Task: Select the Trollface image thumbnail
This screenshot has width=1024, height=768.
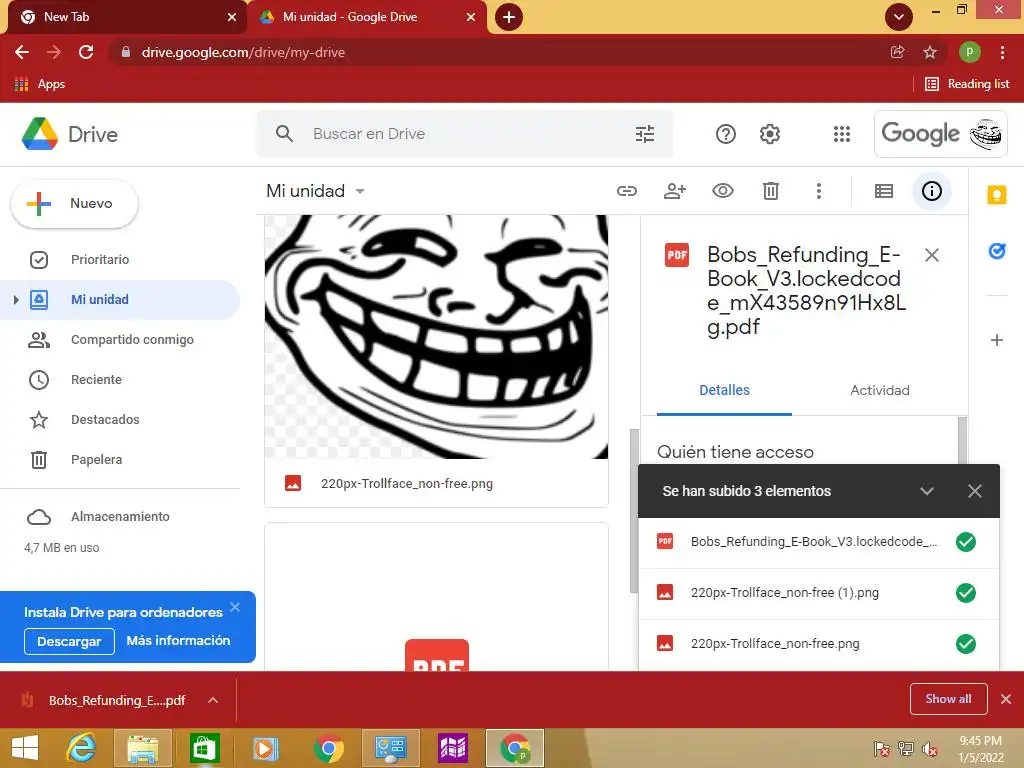Action: coord(436,337)
